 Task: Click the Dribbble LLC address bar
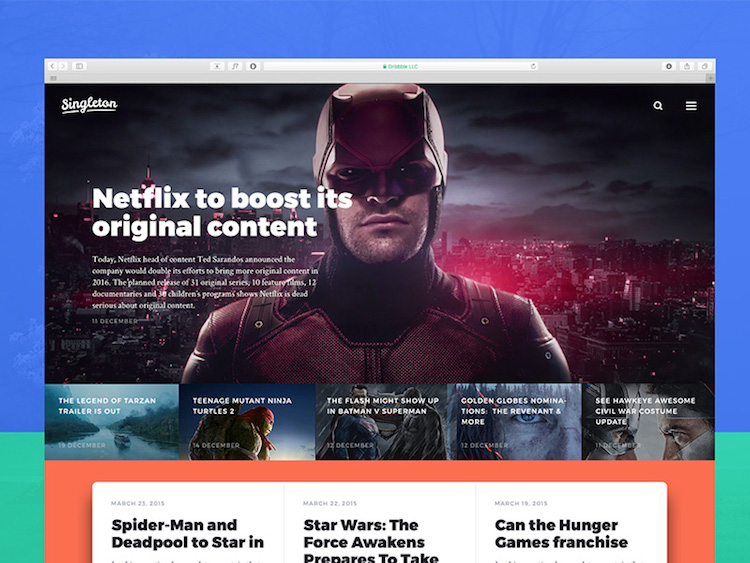401,66
